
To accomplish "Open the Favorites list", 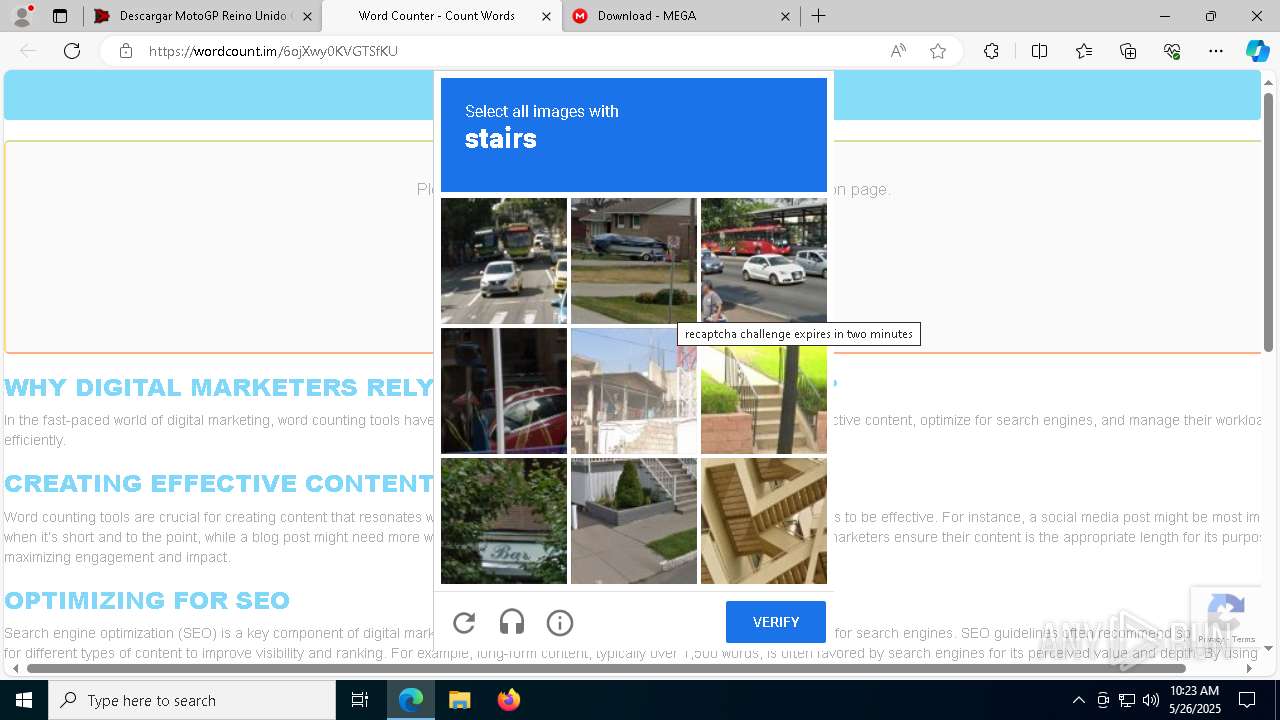I will 1084,51.
